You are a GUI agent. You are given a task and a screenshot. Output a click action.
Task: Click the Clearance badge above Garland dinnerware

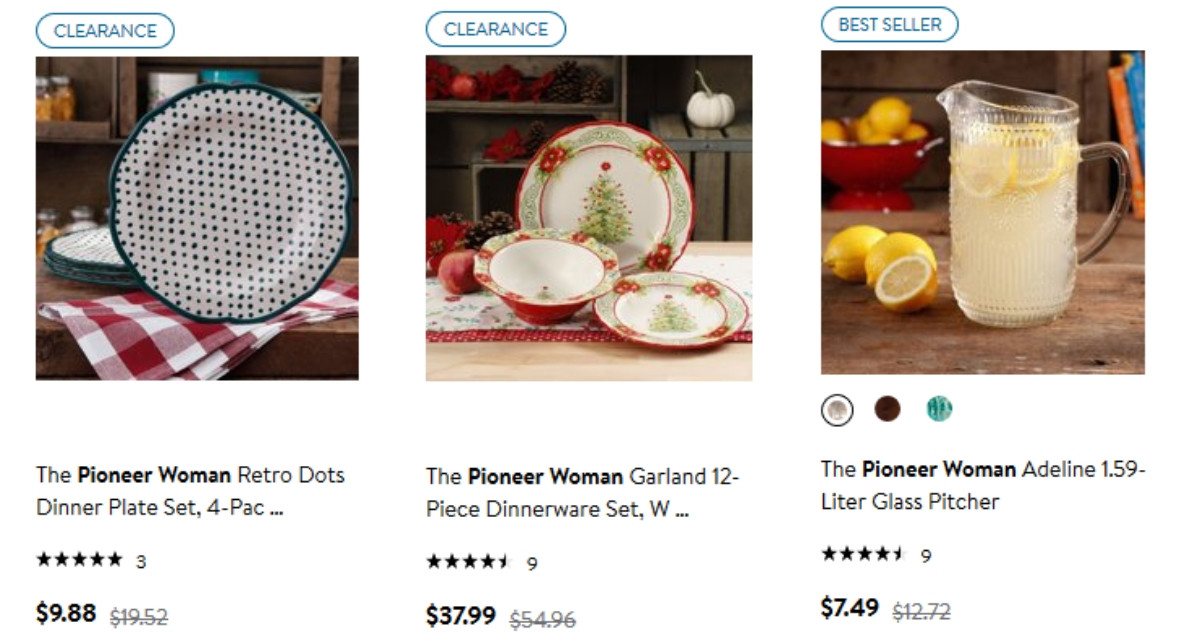tap(495, 30)
